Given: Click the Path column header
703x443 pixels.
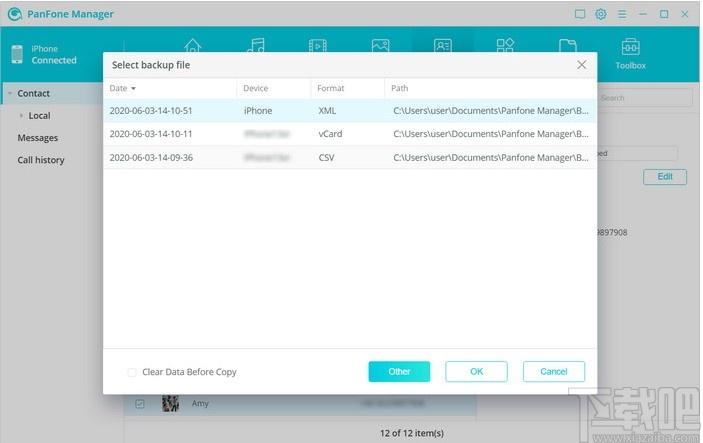Looking at the screenshot, I should [x=399, y=88].
